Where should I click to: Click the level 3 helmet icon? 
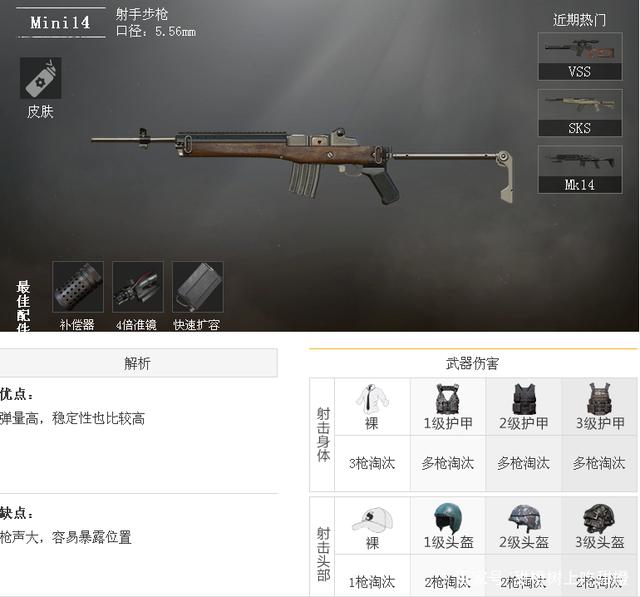click(599, 518)
